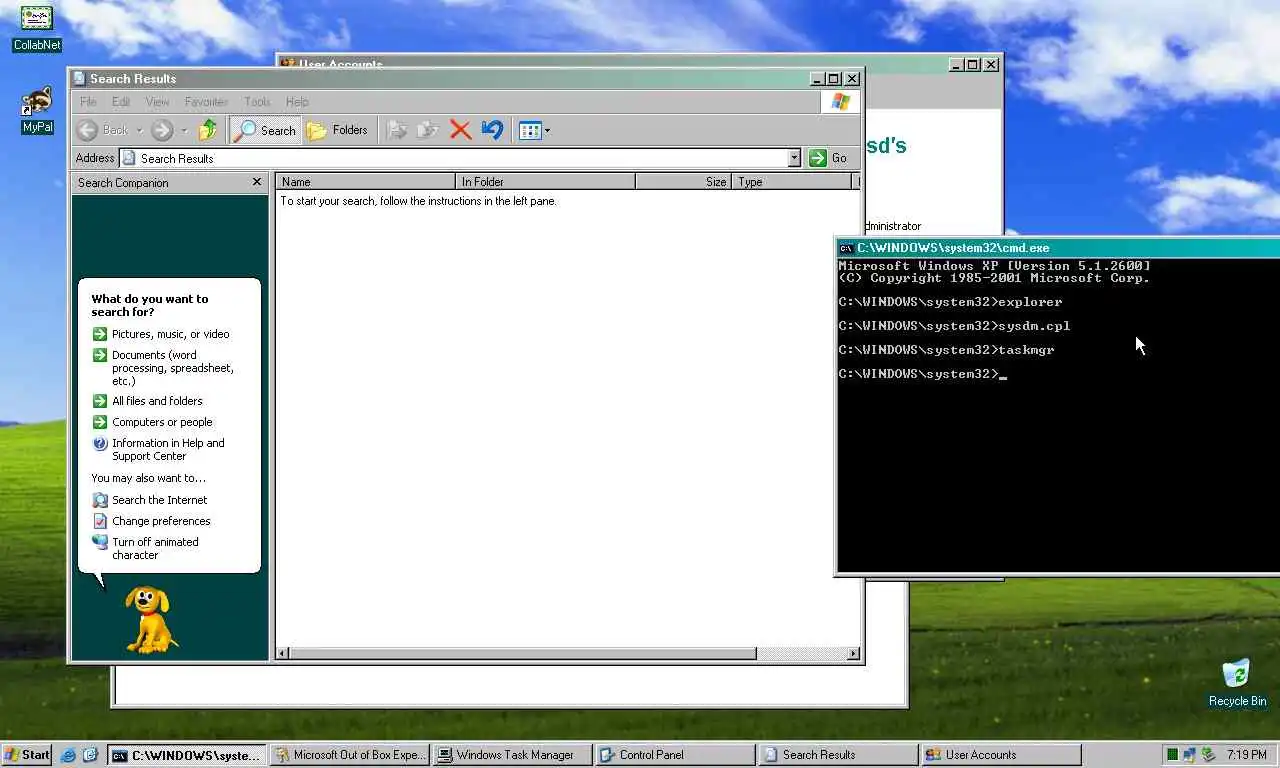Select the CollabNet desktop icon

(37, 28)
